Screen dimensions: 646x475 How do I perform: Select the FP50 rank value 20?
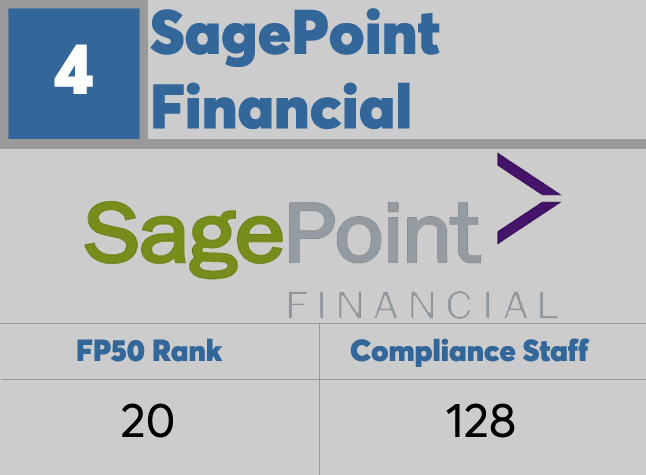click(x=147, y=421)
